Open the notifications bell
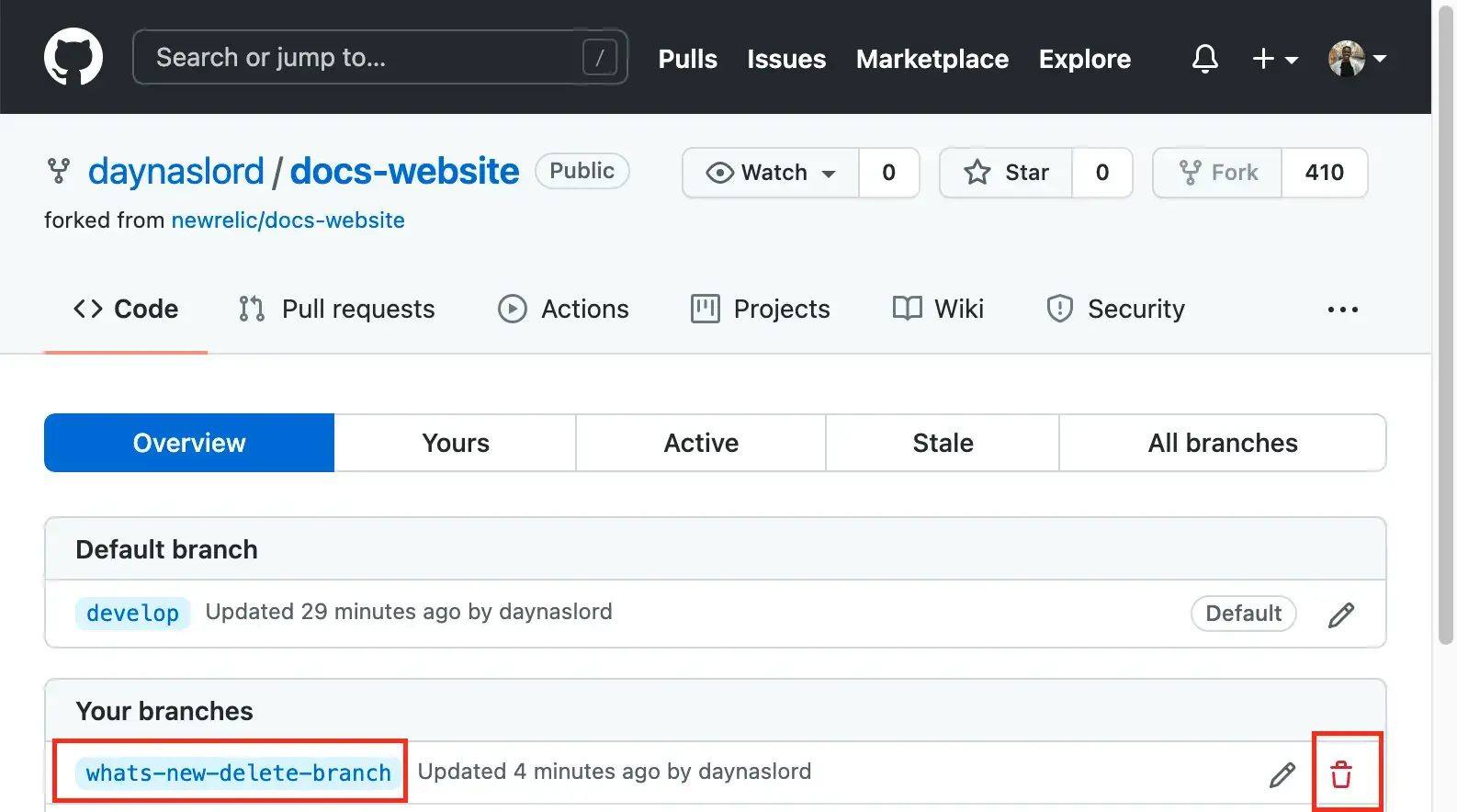The width and height of the screenshot is (1457, 812). pos(1204,59)
